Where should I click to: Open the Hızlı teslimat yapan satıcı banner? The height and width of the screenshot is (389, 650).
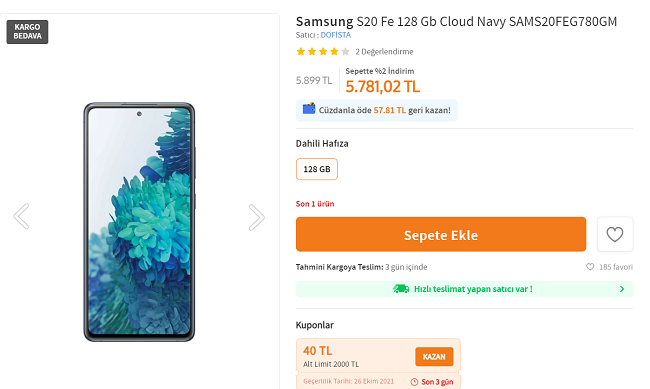point(464,289)
